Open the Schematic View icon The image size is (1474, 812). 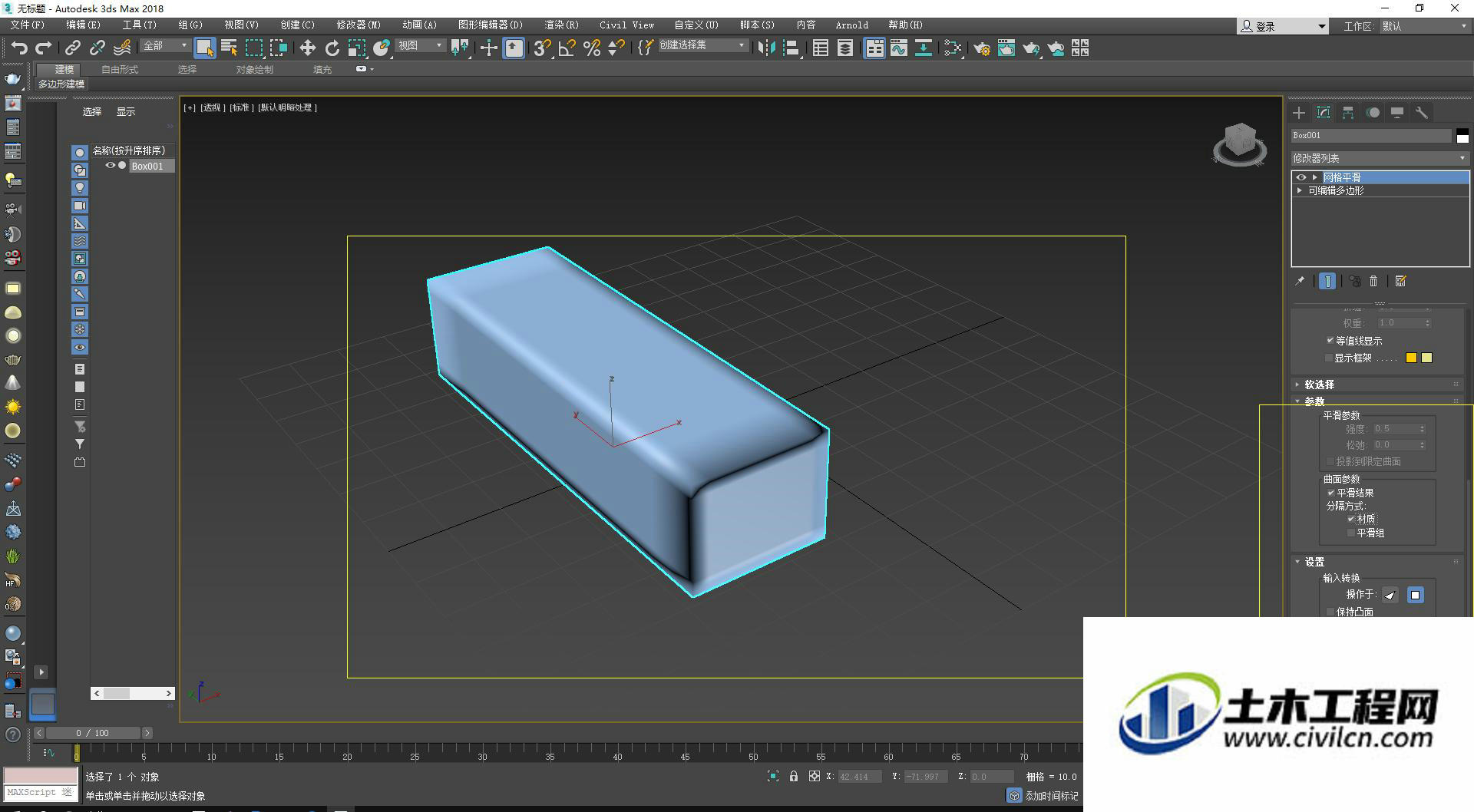(x=924, y=48)
